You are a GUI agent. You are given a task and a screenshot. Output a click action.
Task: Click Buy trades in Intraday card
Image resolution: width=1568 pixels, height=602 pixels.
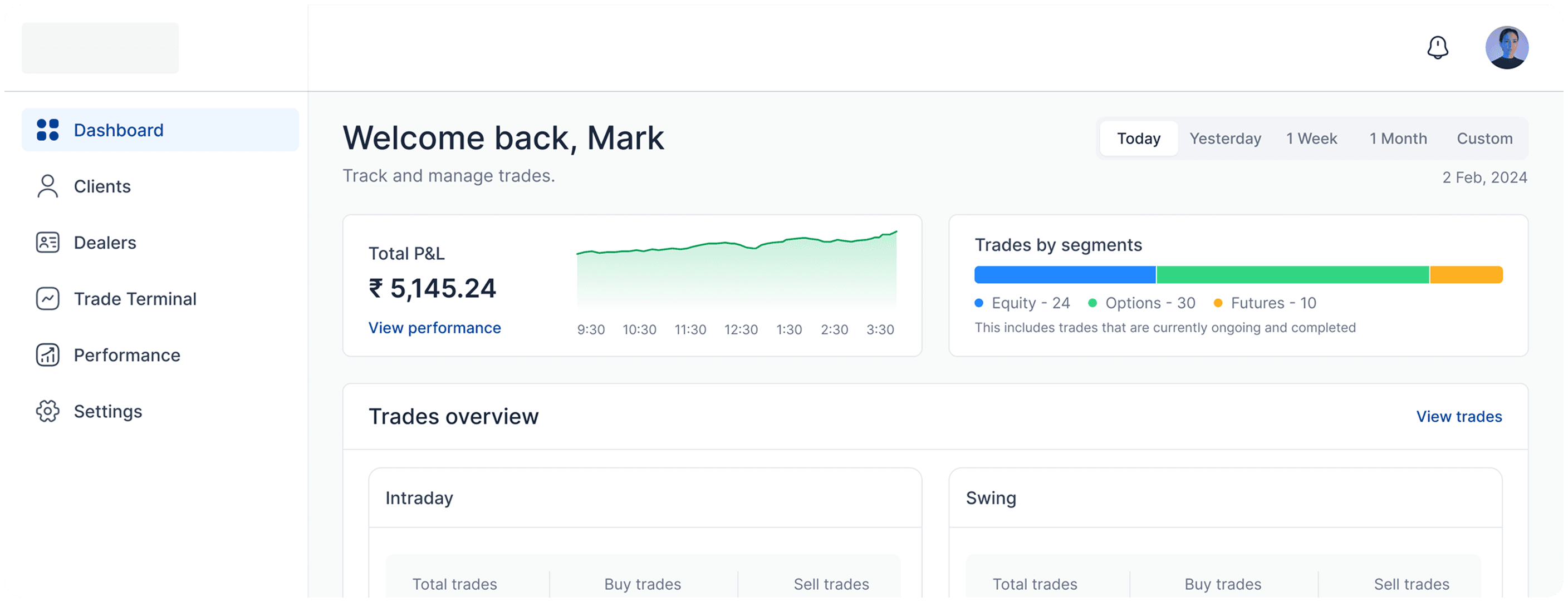(642, 584)
